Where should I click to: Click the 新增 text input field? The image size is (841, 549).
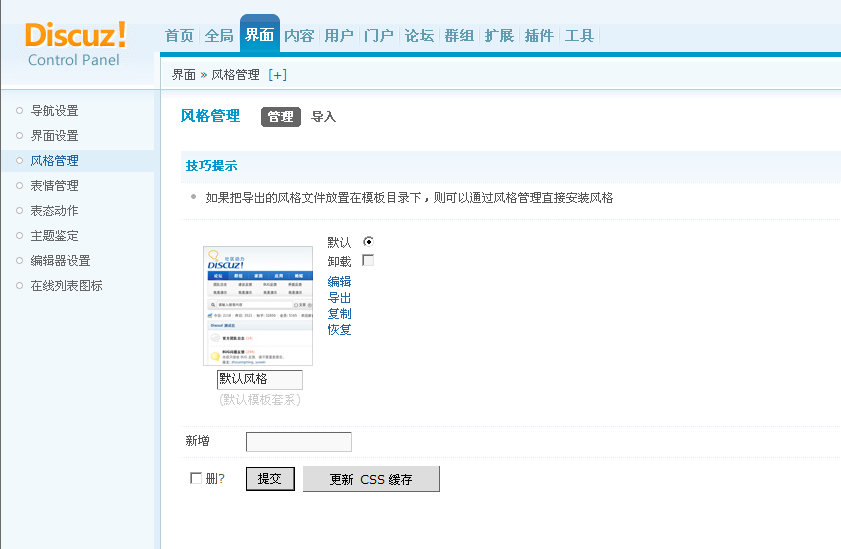pos(299,442)
